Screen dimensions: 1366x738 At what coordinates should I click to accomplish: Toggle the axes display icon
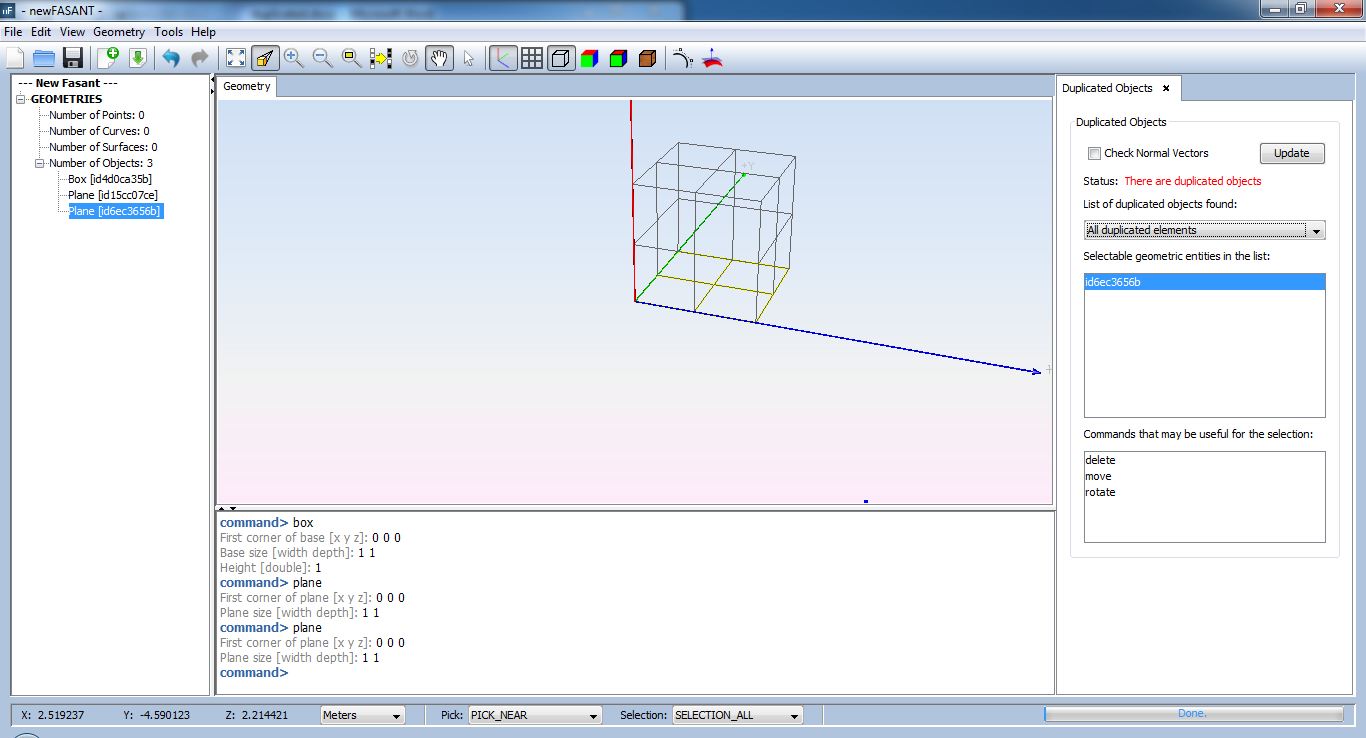click(503, 58)
